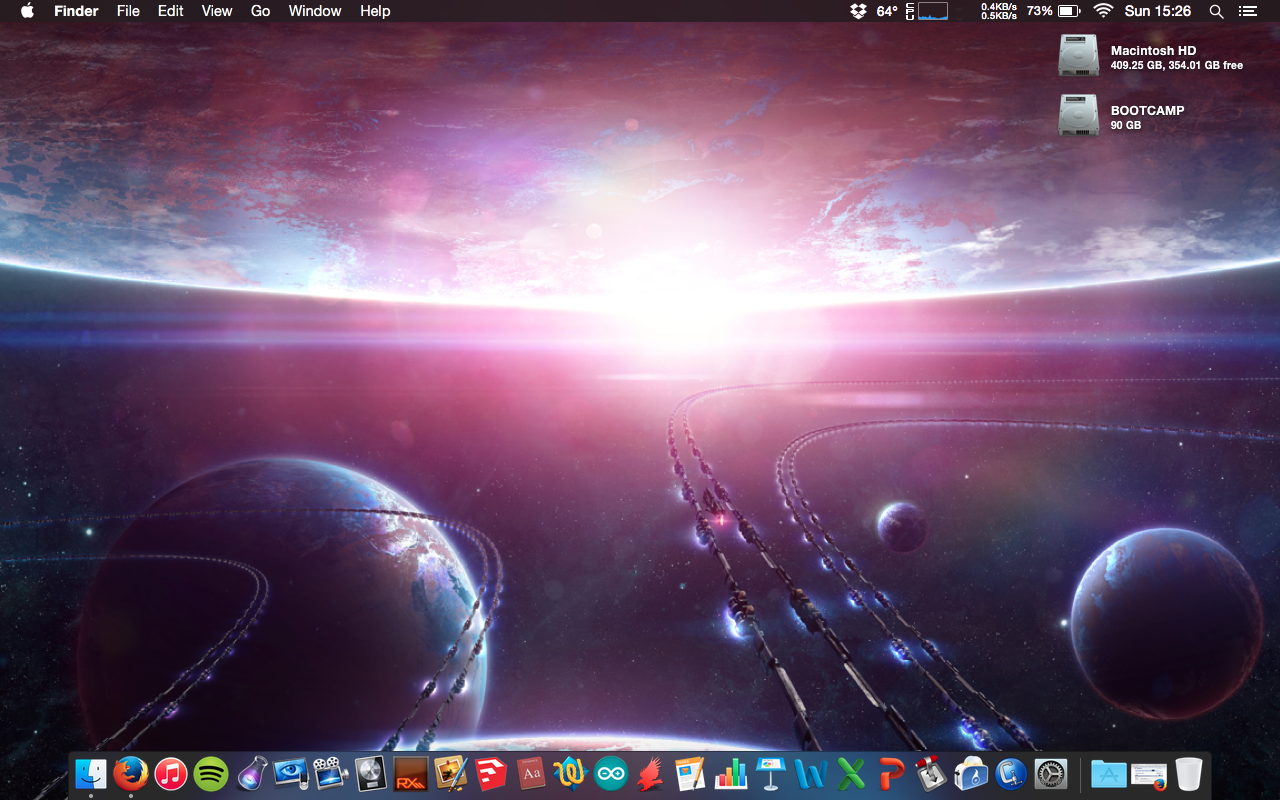The image size is (1280, 800).
Task: Launch Arduino IDE from the Dock
Action: click(611, 773)
